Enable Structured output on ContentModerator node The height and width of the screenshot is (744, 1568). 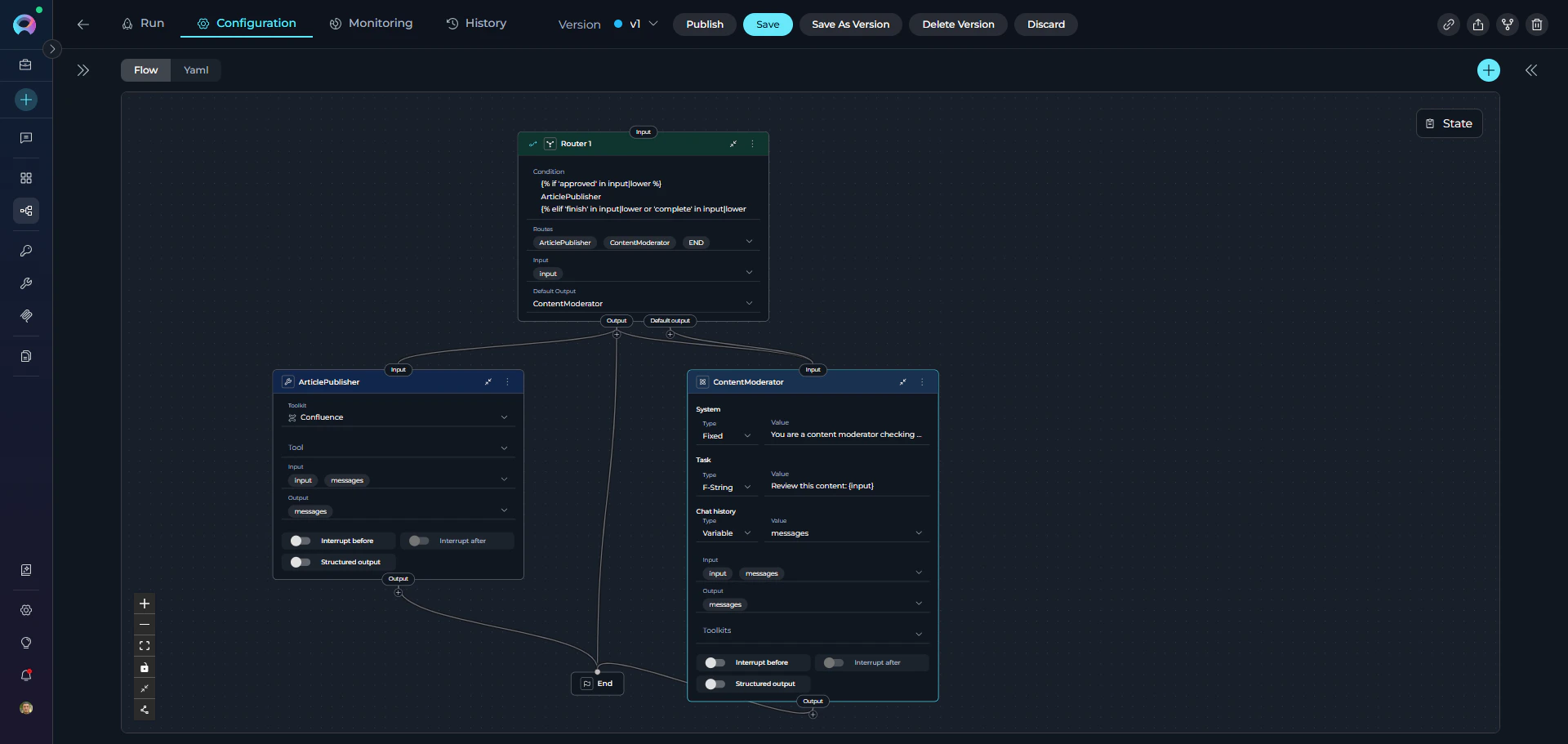tap(715, 684)
